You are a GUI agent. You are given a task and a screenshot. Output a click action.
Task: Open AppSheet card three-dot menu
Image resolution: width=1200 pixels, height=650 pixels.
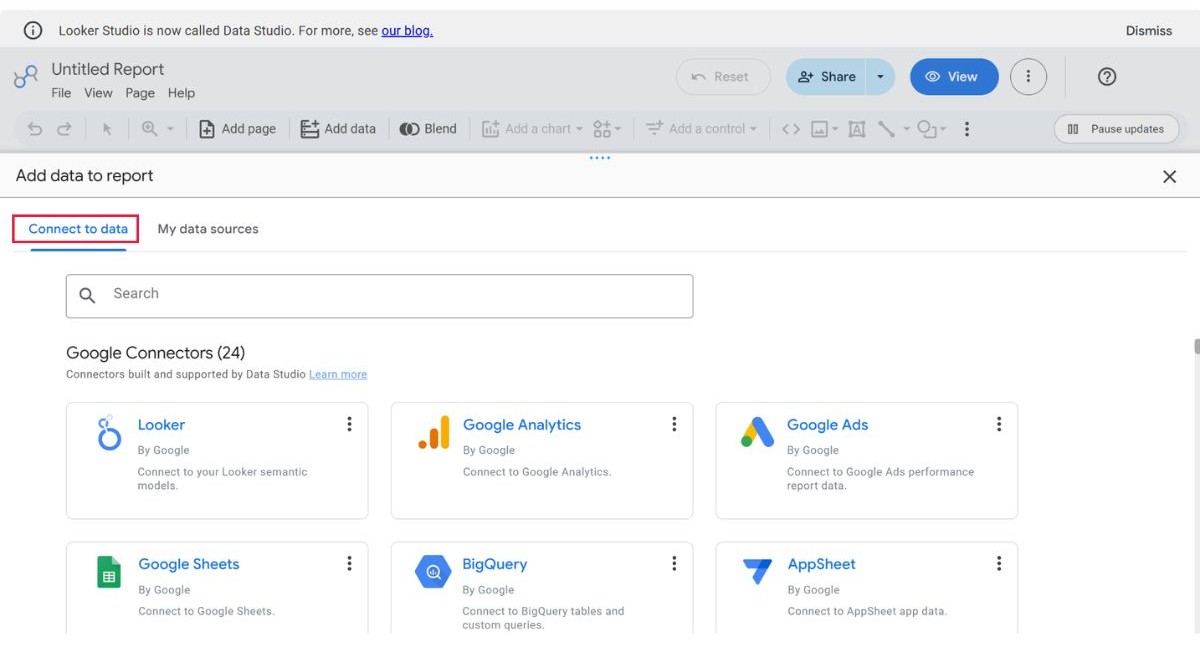click(998, 564)
